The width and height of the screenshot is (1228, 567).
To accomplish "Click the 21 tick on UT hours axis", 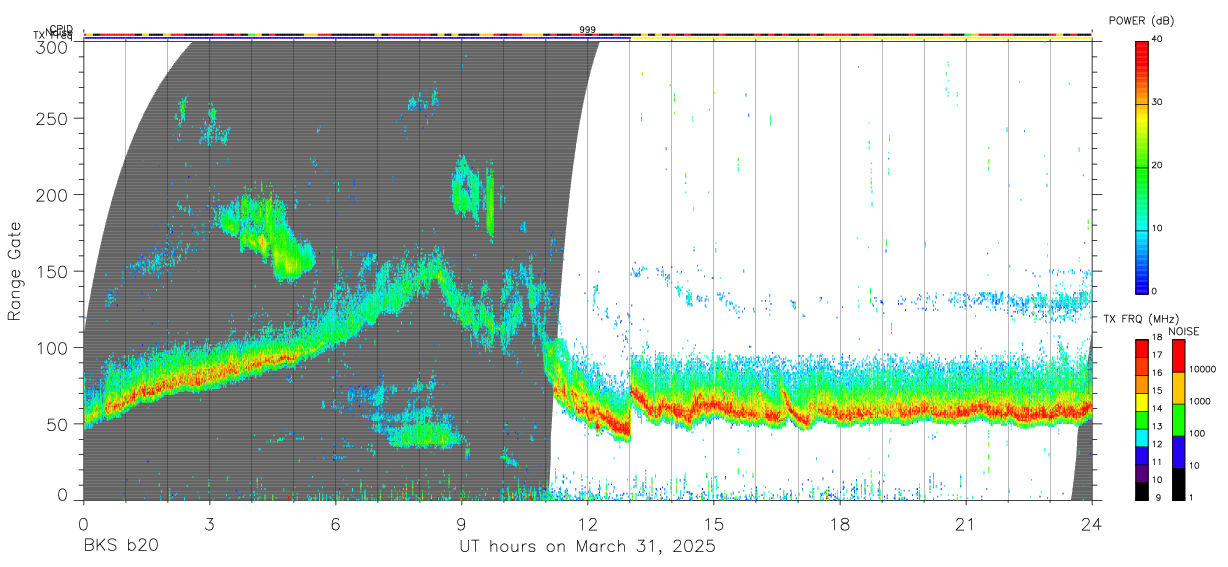I will (966, 524).
